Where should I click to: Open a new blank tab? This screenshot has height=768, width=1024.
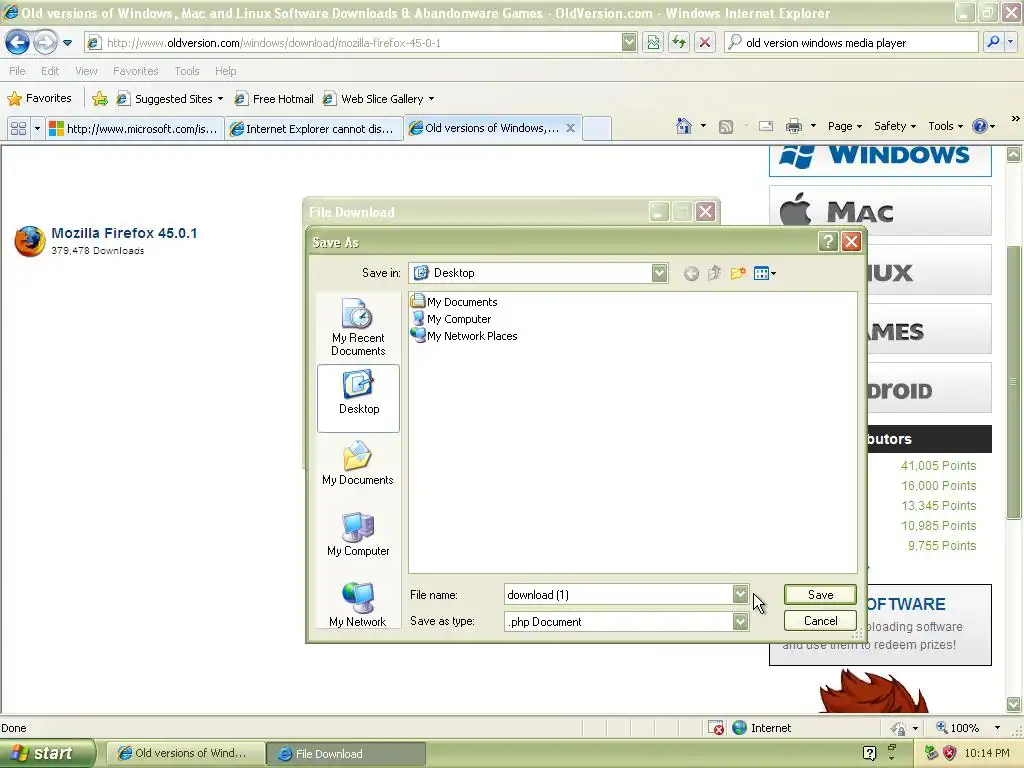596,128
